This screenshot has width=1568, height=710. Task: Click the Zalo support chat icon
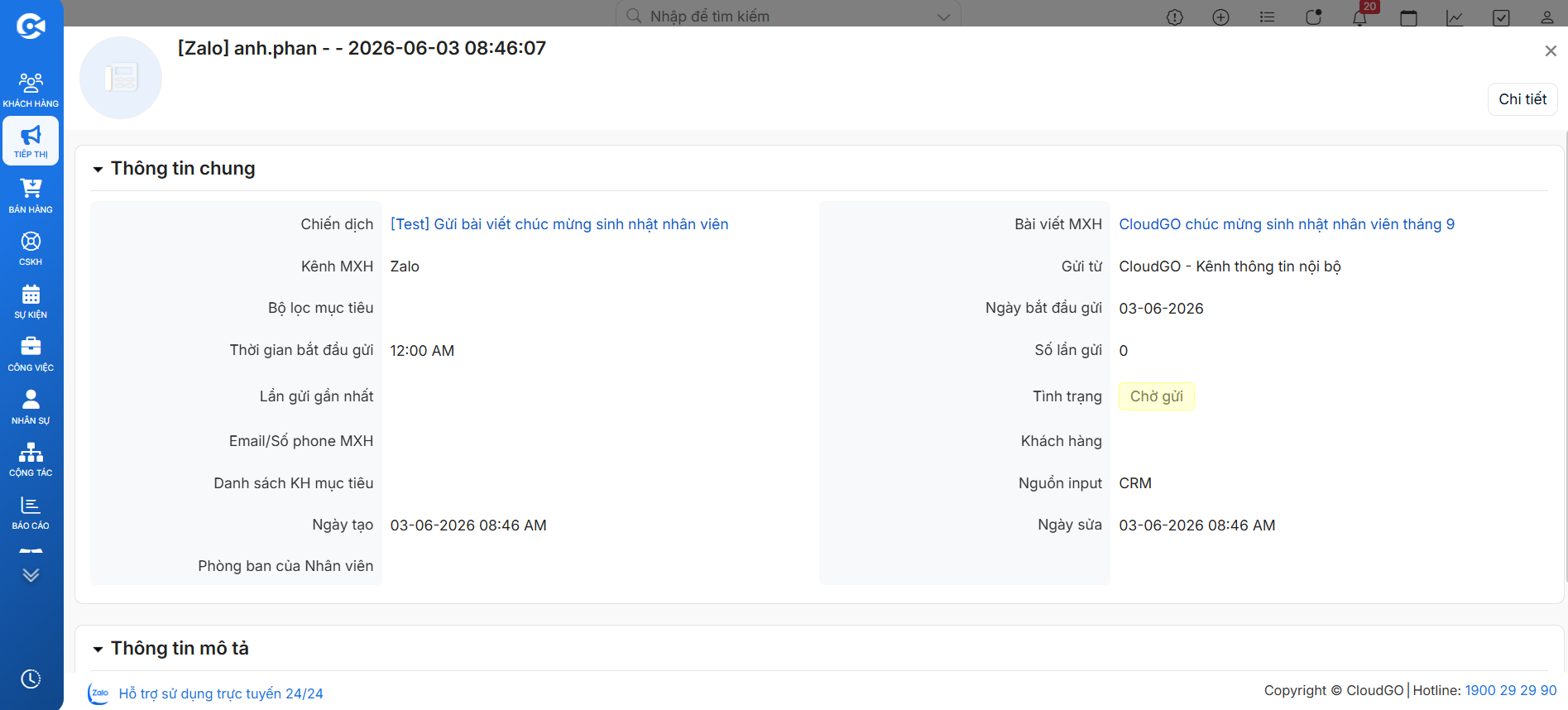[98, 693]
